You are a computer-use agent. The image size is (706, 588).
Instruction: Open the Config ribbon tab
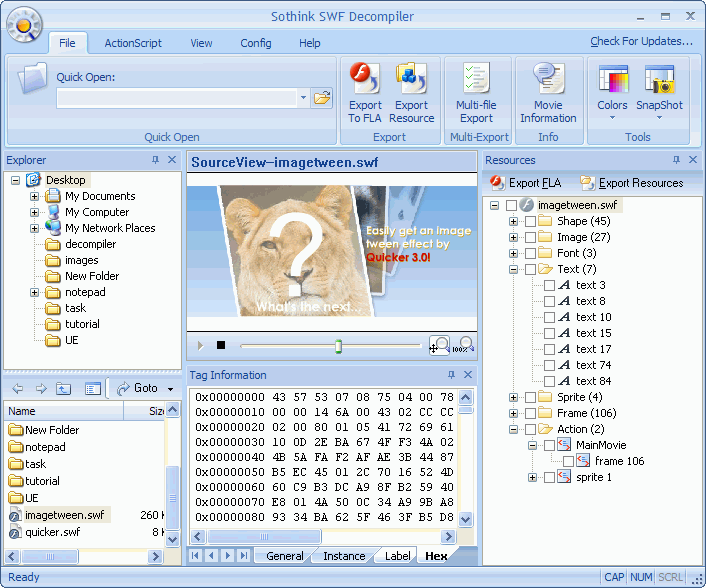click(256, 43)
